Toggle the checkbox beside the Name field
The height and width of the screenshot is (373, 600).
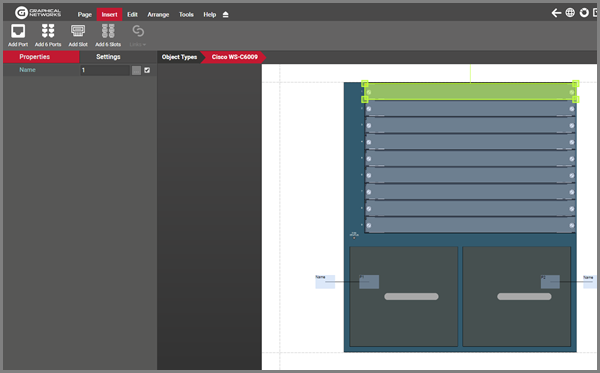147,70
